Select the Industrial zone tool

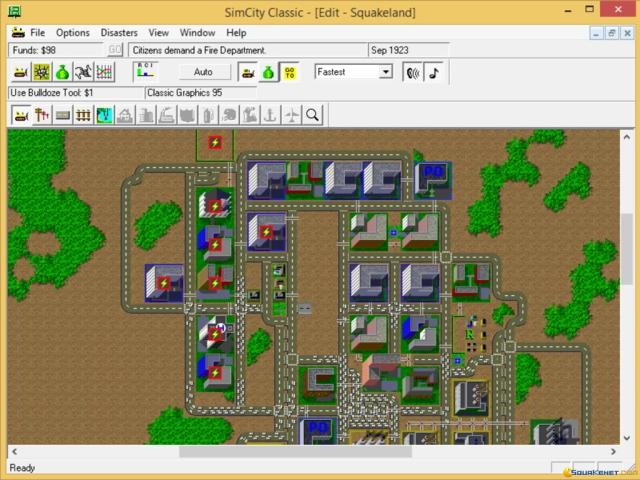pyautogui.click(x=167, y=115)
